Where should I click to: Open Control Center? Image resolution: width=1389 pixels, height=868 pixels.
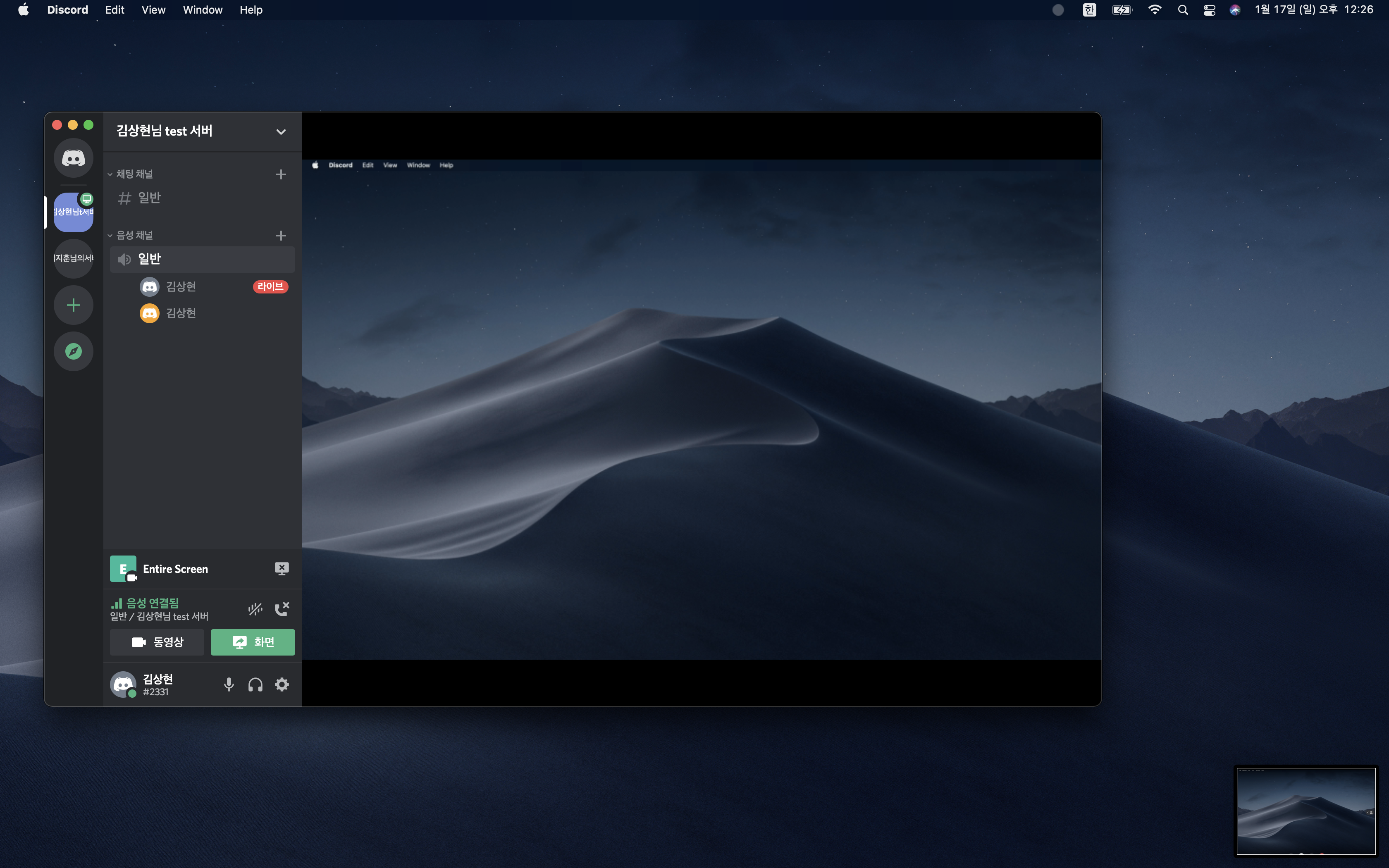point(1209,10)
